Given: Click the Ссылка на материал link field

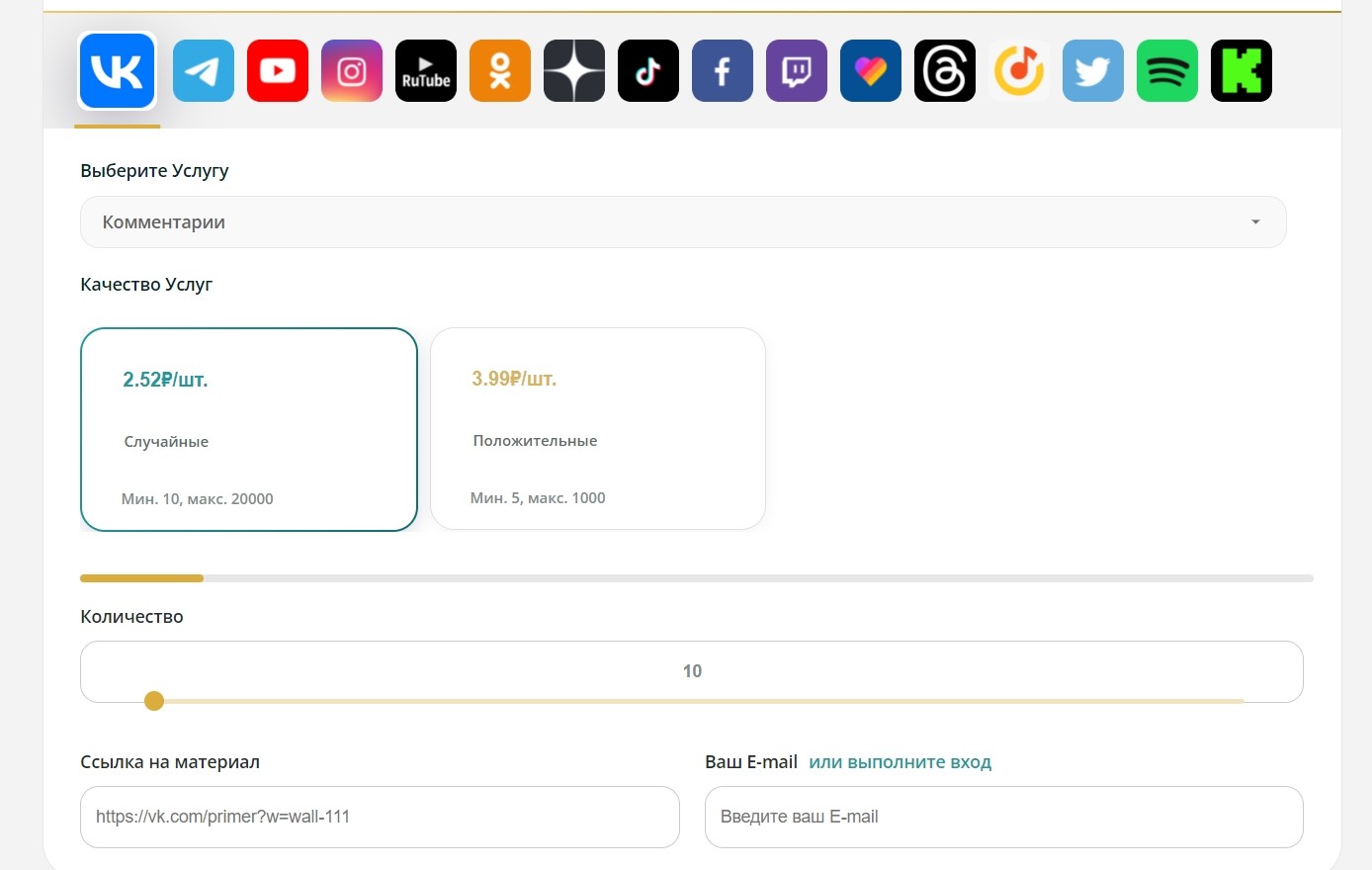Looking at the screenshot, I should pos(380,817).
